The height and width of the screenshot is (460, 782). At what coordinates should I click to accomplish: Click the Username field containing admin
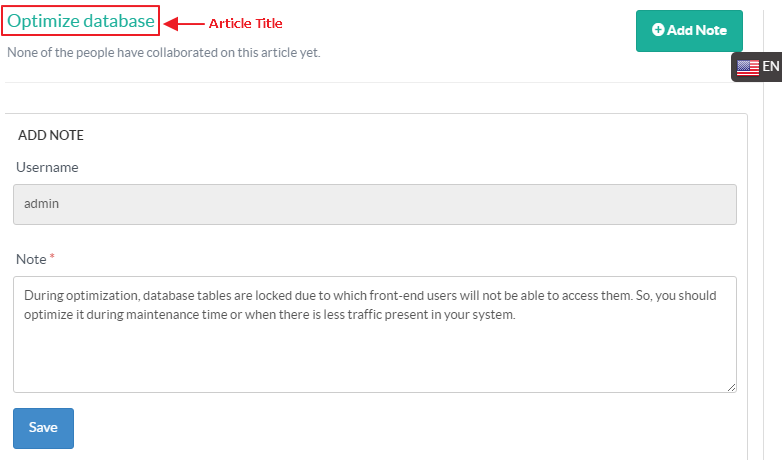pyautogui.click(x=375, y=204)
